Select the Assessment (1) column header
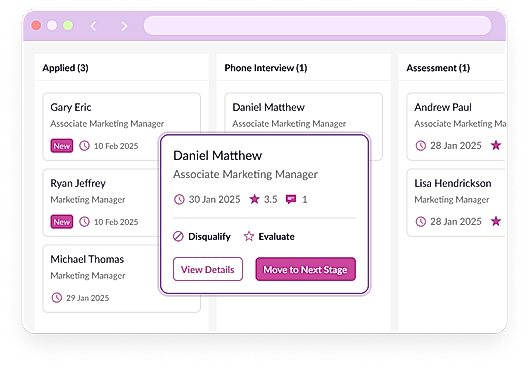Screen dimensions: 529x368 pos(438,68)
